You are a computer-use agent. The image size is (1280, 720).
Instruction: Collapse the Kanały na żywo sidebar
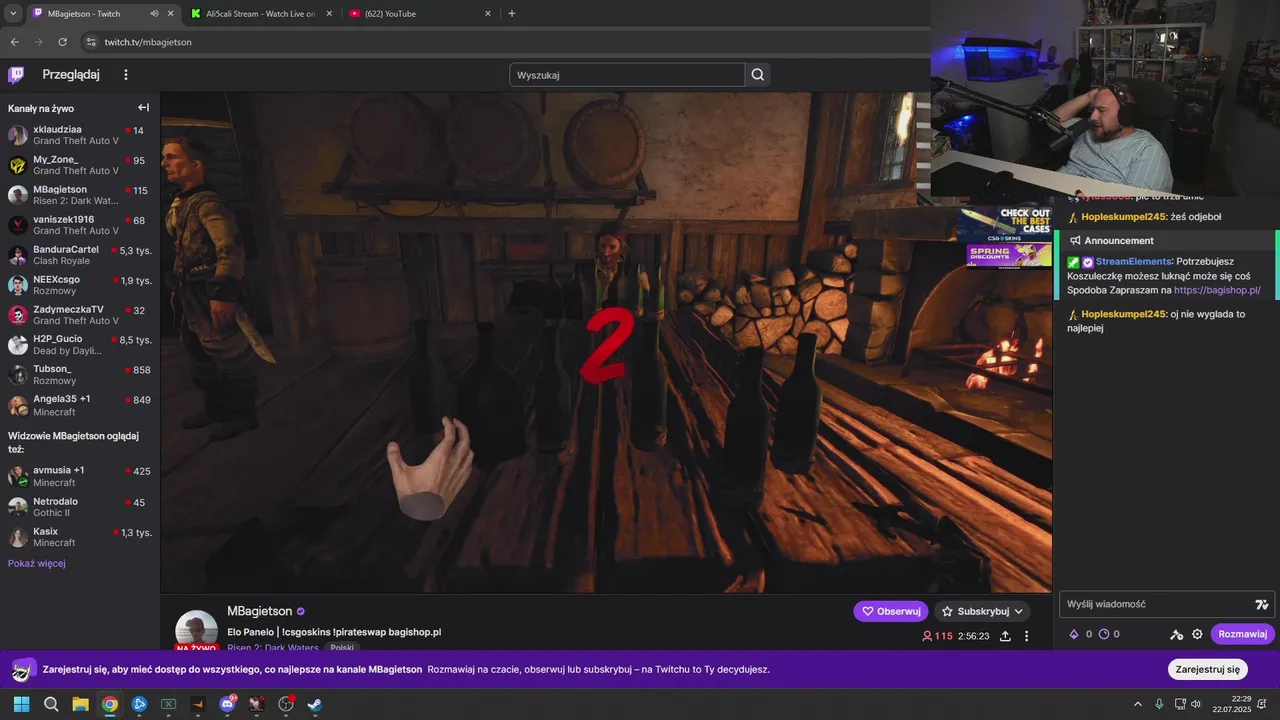point(143,108)
